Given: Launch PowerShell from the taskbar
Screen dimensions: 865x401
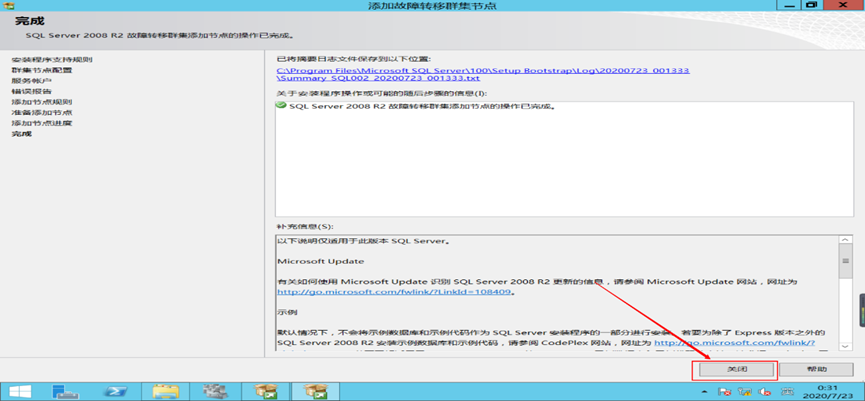Looking at the screenshot, I should point(117,392).
